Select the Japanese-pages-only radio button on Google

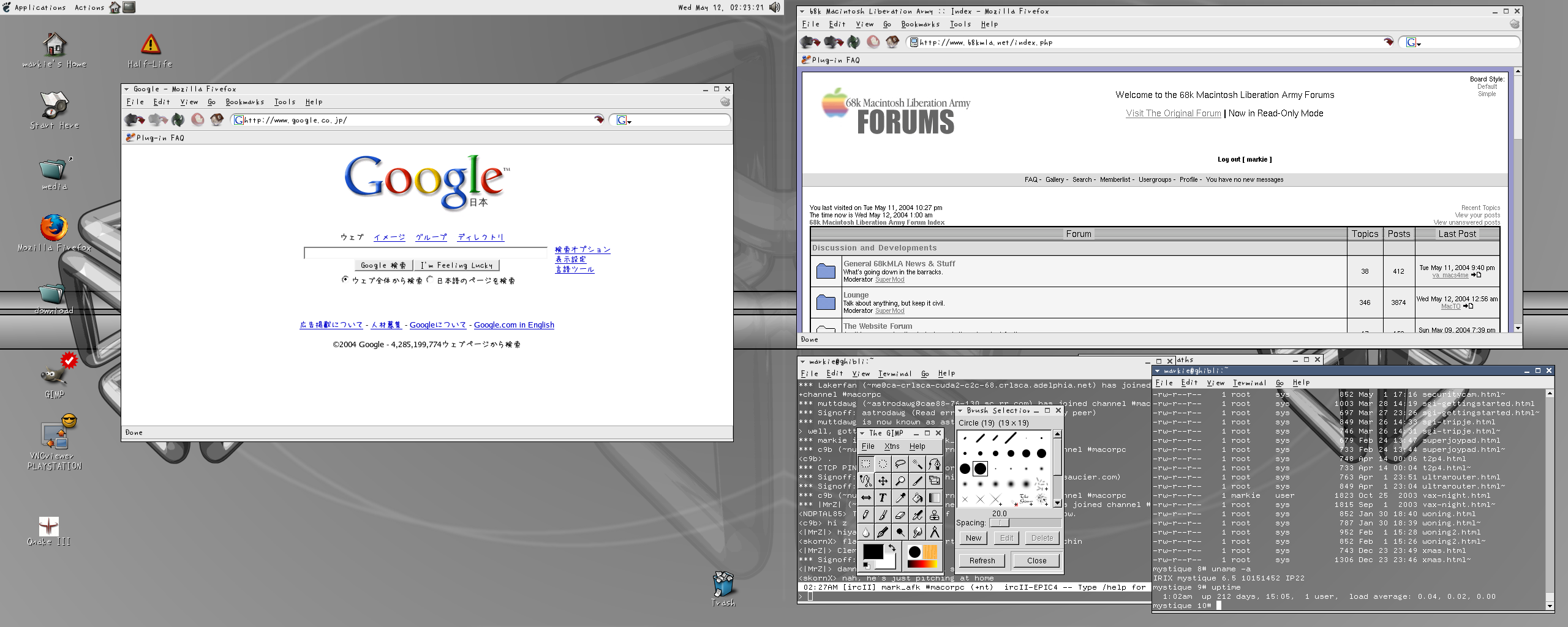pos(429,280)
